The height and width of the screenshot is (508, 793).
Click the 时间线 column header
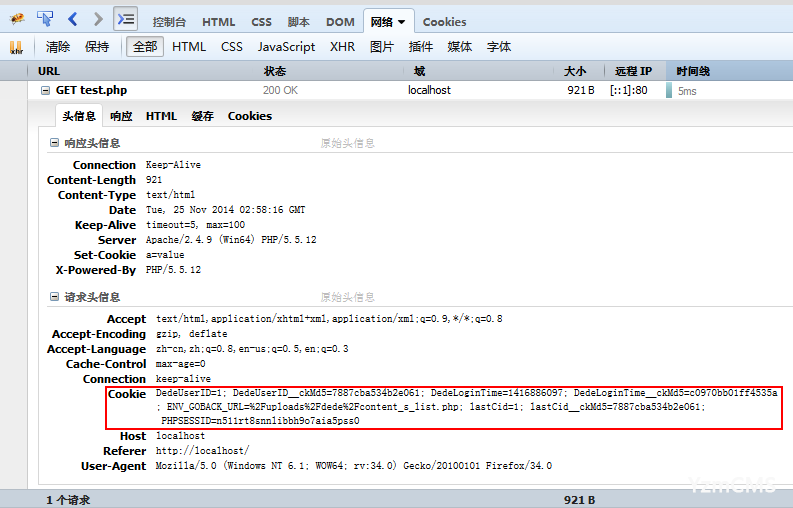click(x=693, y=71)
